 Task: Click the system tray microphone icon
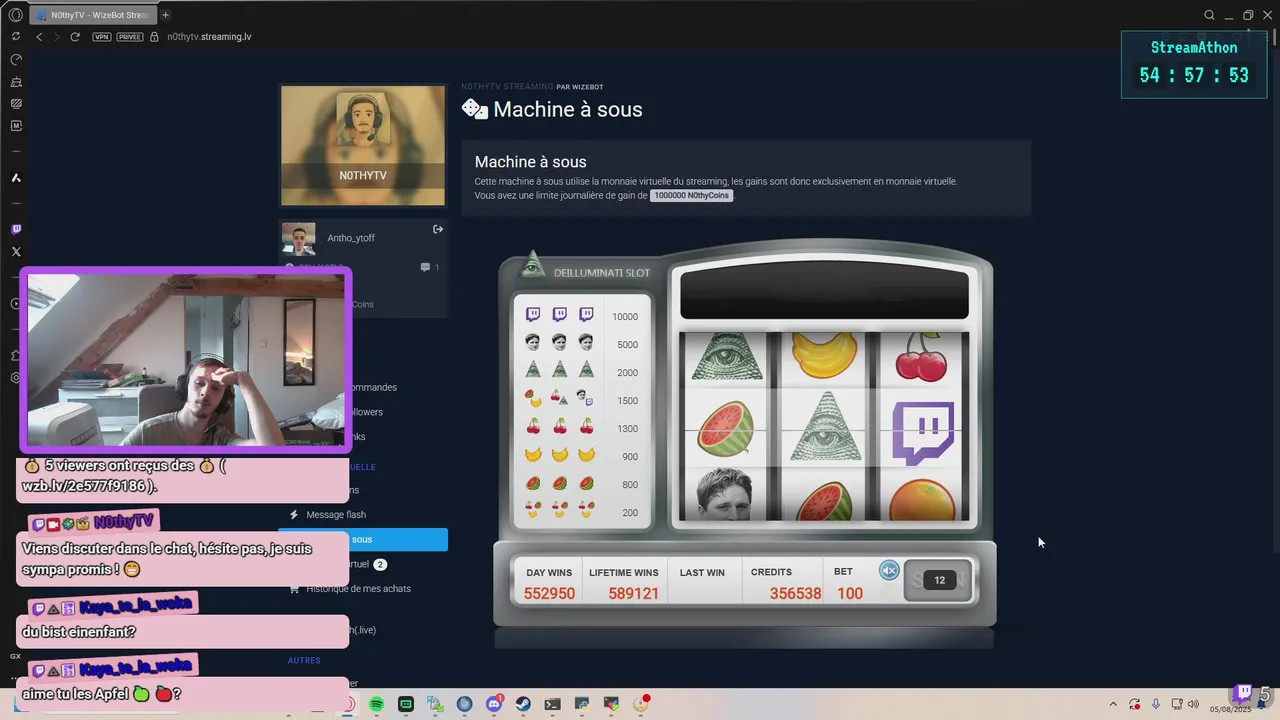1156,705
